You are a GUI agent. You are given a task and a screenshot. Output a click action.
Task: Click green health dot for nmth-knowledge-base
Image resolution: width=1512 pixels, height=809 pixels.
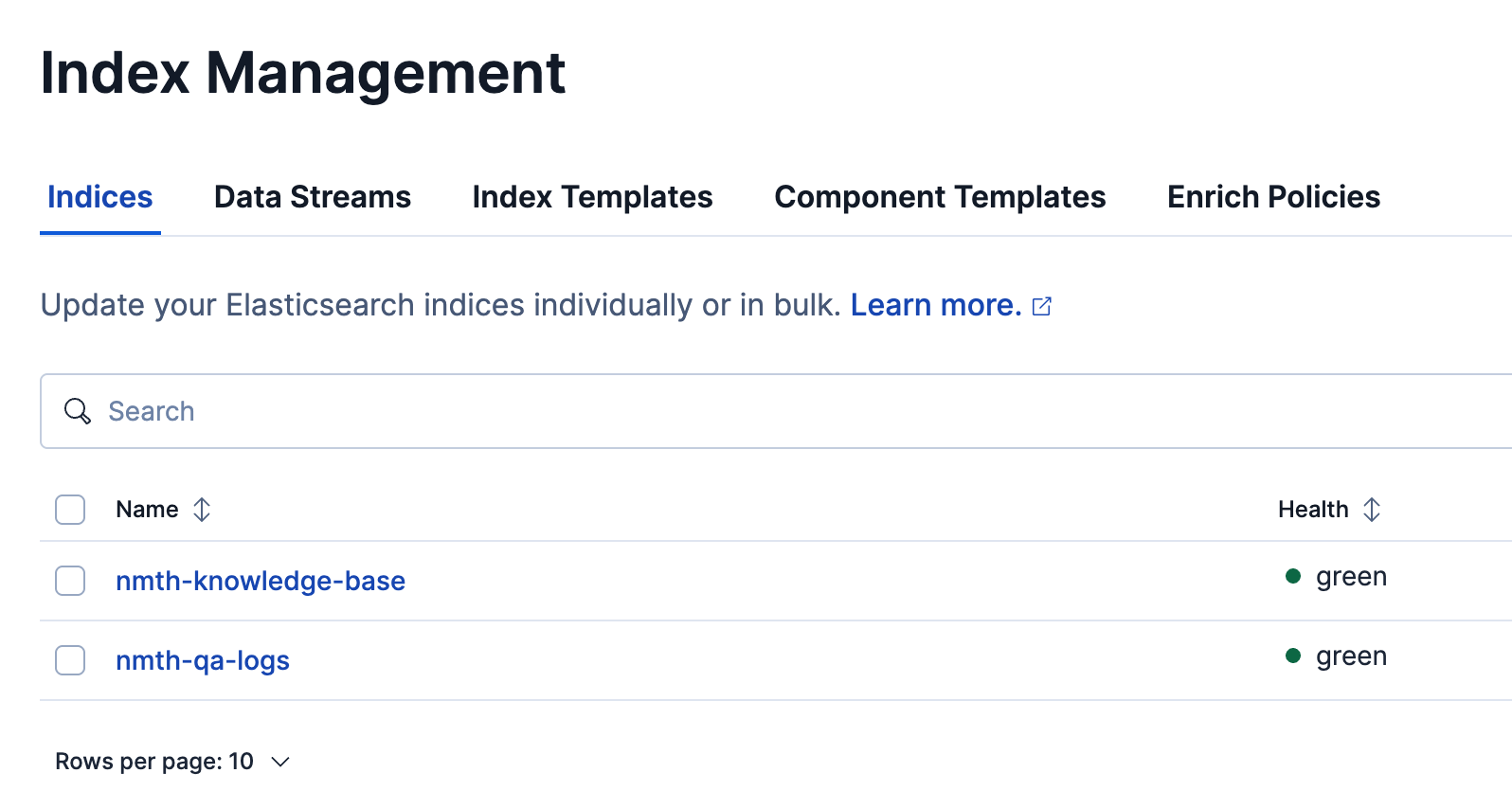tap(1293, 576)
